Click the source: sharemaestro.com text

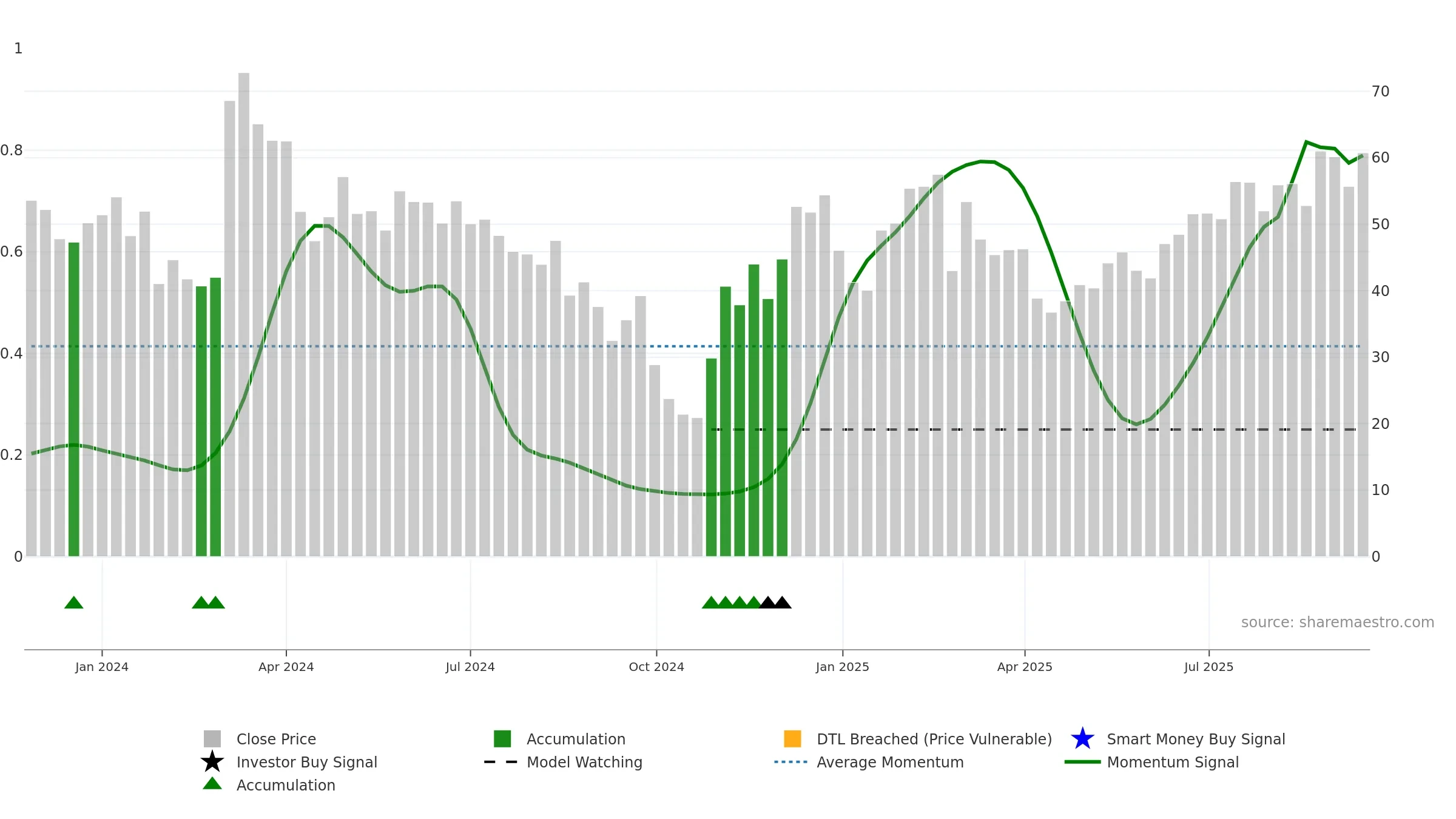[x=1337, y=622]
